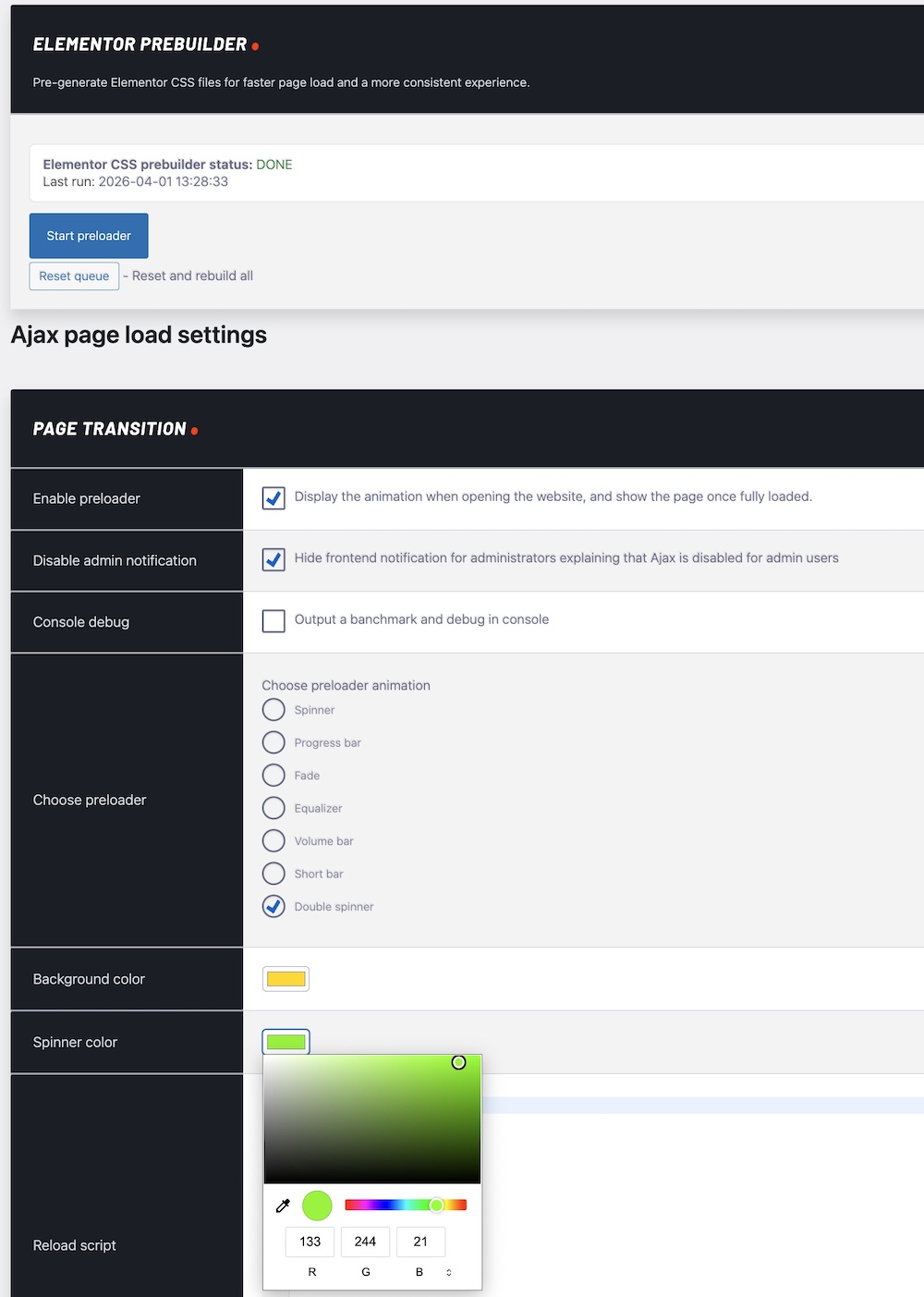
Task: Select the Fade preloader animation
Action: pos(274,776)
